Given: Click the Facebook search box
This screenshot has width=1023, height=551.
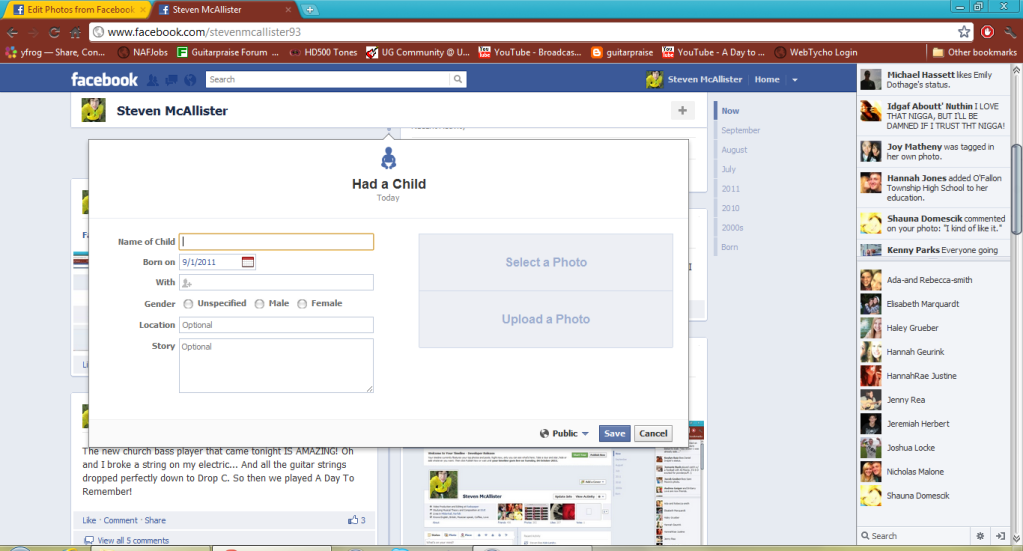Looking at the screenshot, I should [328, 80].
